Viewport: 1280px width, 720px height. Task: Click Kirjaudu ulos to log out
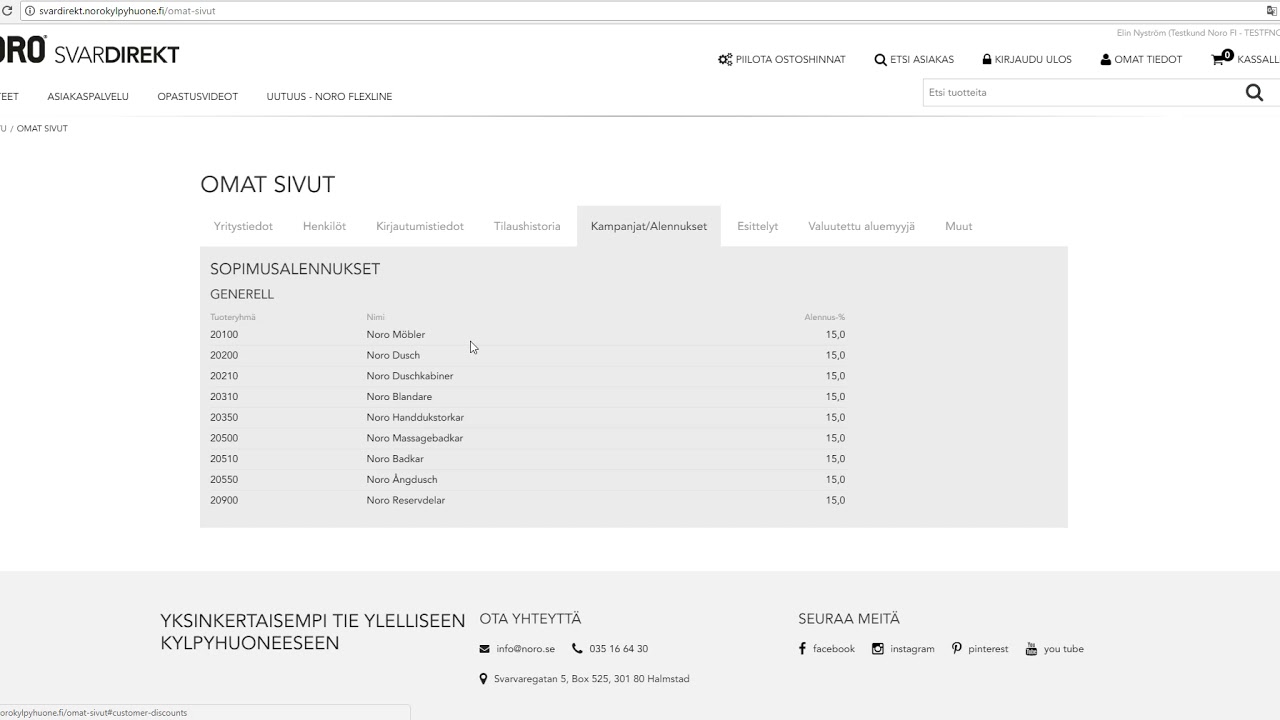(1027, 59)
